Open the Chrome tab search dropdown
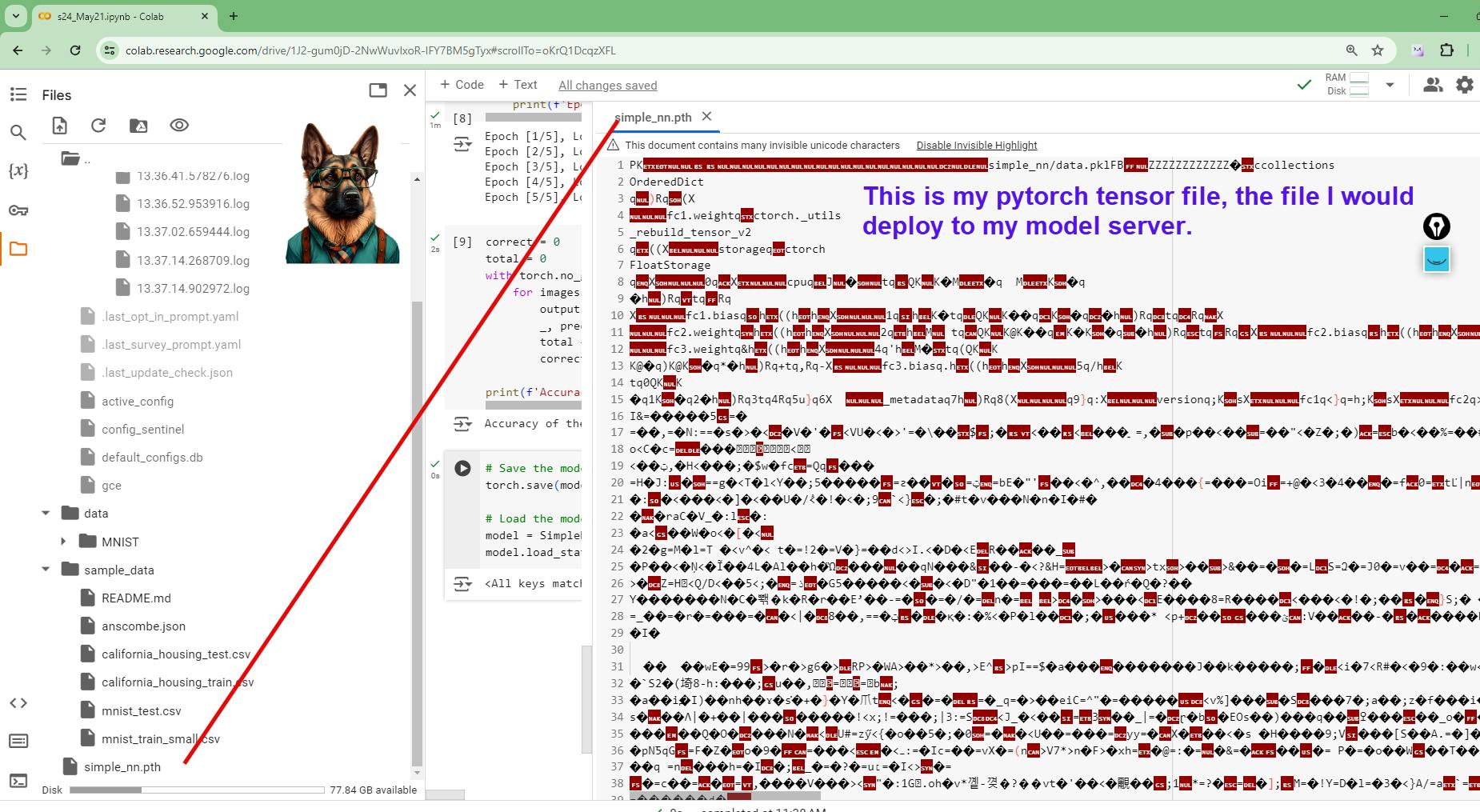This screenshot has height=812, width=1480. click(x=16, y=16)
